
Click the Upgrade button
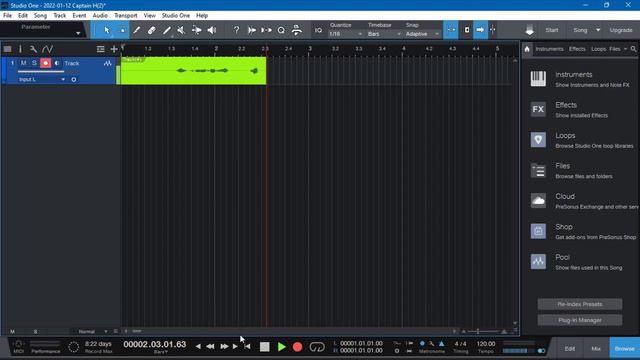[x=620, y=30]
